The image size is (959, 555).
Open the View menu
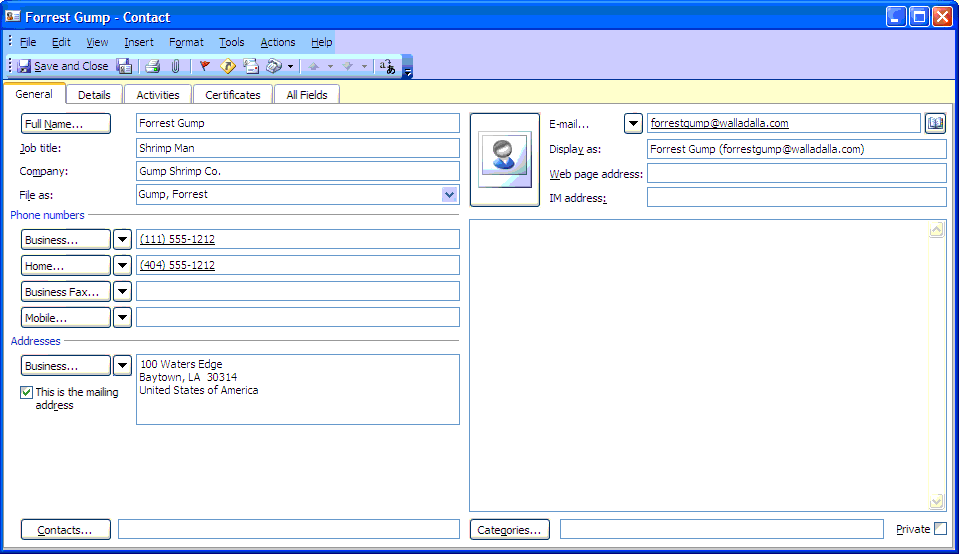97,42
